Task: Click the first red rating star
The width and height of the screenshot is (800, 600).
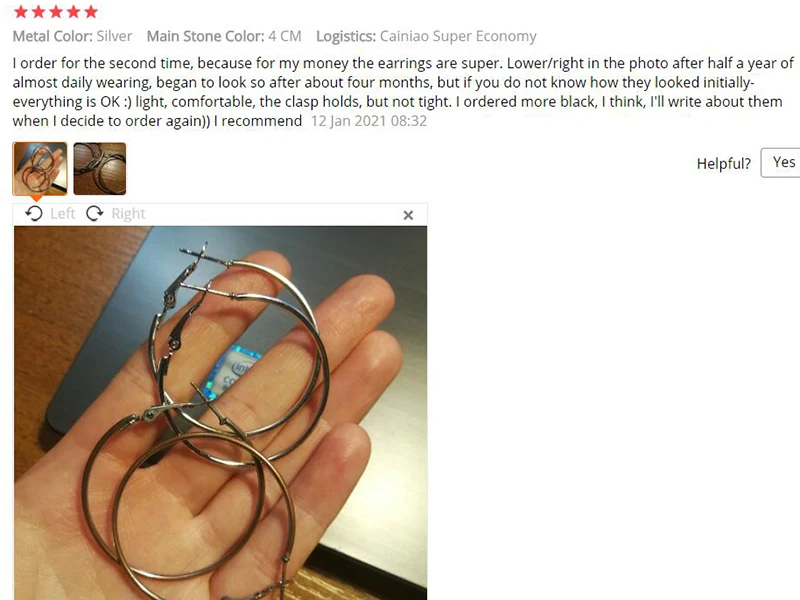Action: pyautogui.click(x=21, y=11)
